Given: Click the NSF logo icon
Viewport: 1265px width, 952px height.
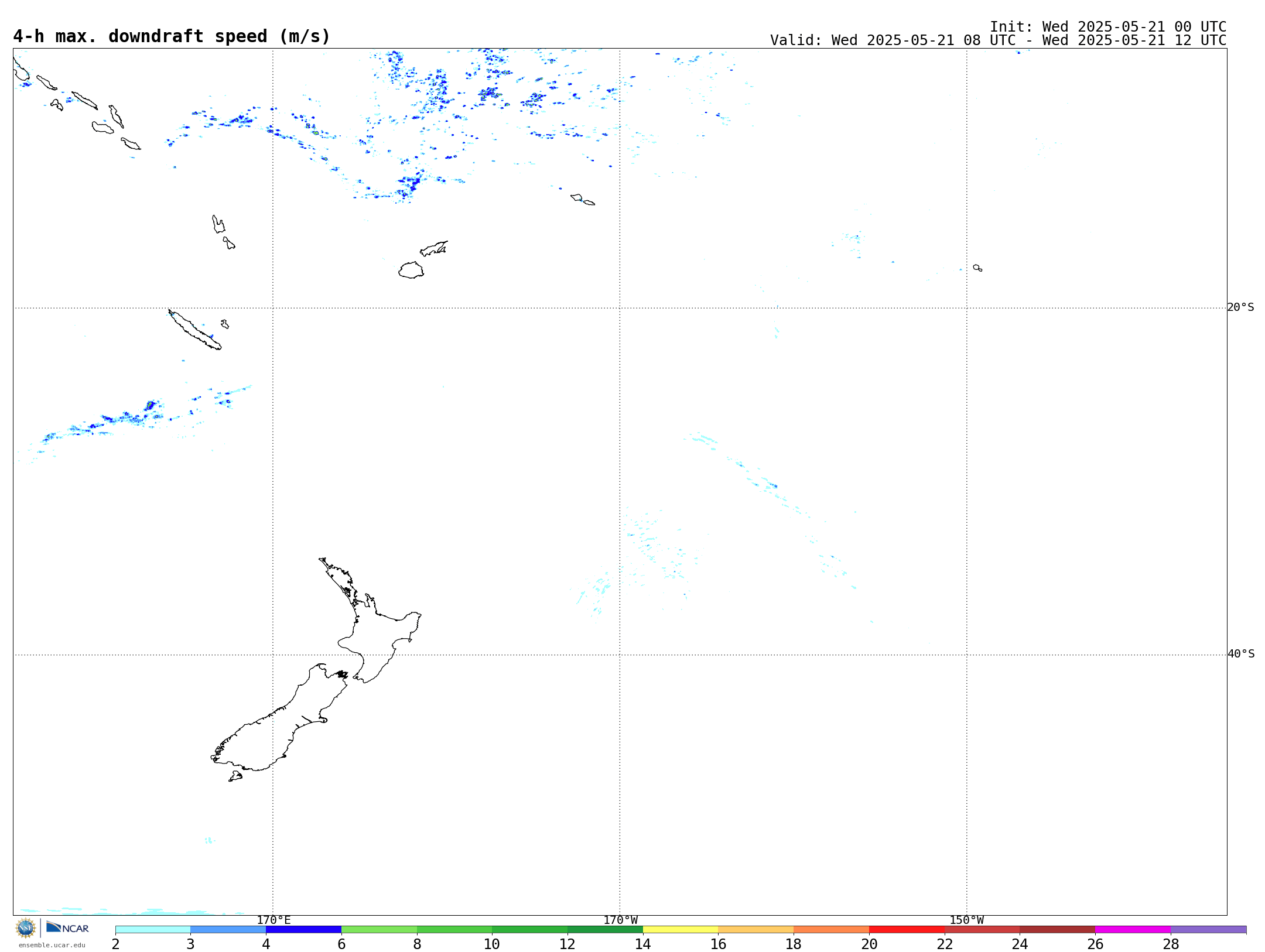Looking at the screenshot, I should [x=26, y=928].
